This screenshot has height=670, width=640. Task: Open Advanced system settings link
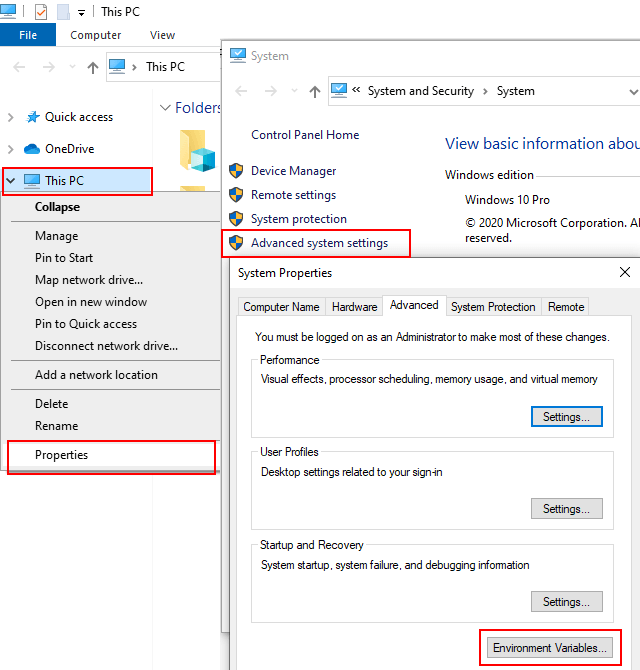pos(319,243)
